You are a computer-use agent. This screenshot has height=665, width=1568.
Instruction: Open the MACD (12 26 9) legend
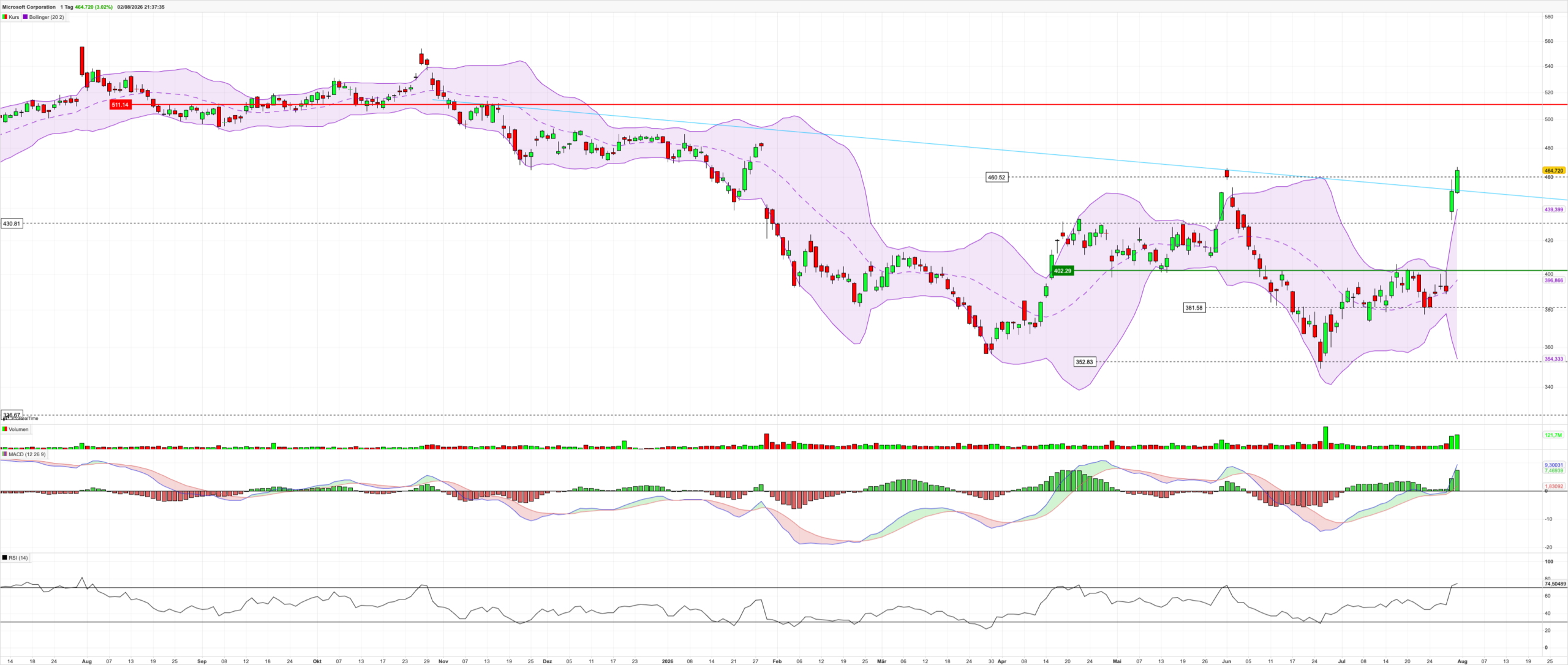tap(24, 454)
